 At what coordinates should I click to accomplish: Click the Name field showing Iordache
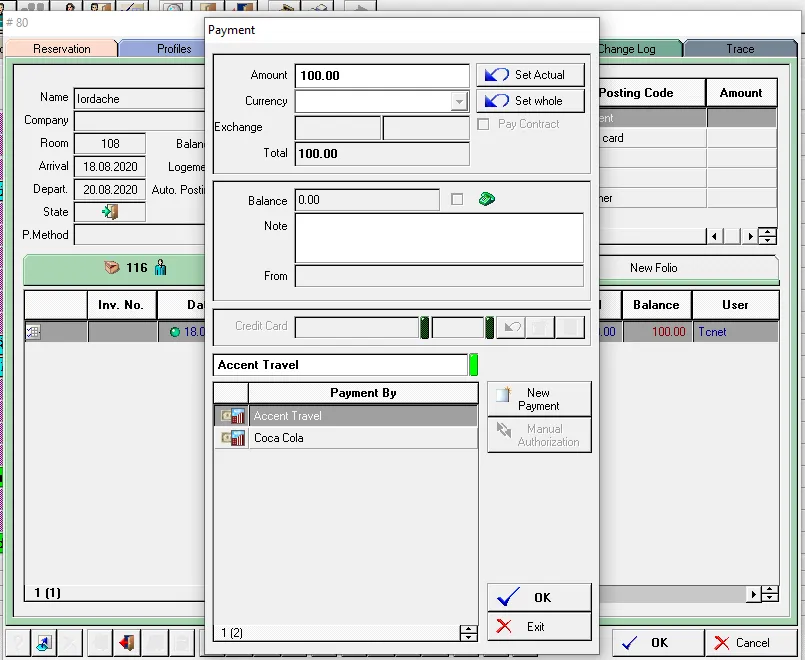point(140,99)
